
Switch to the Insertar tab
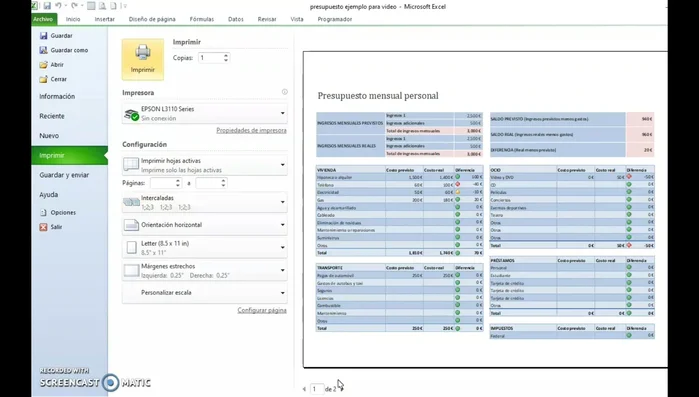[x=104, y=19]
